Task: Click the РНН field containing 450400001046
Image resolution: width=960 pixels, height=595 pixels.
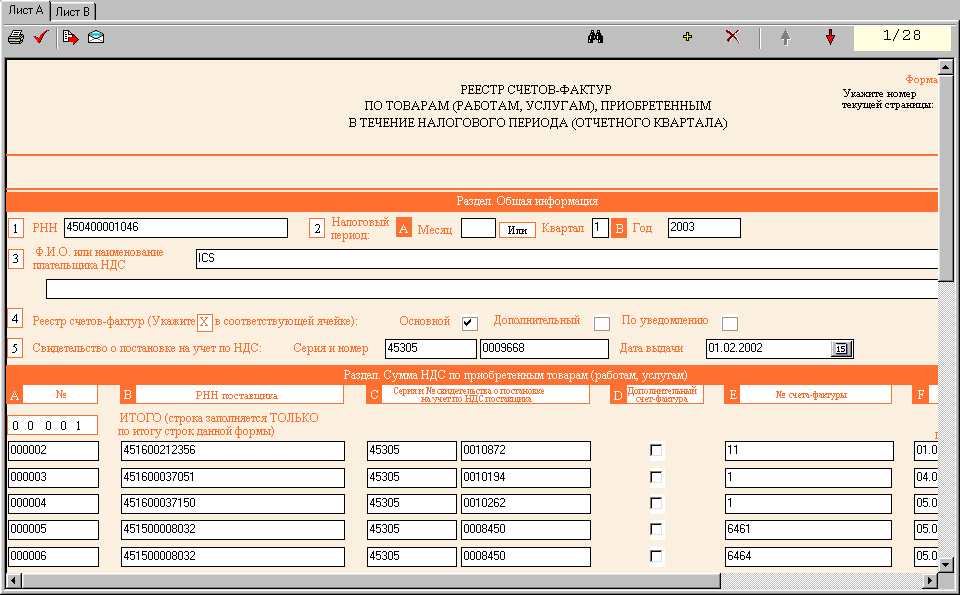Action: point(175,228)
